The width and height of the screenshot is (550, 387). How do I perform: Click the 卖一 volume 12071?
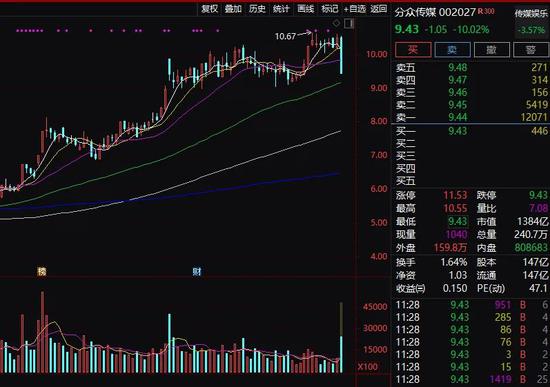point(534,117)
